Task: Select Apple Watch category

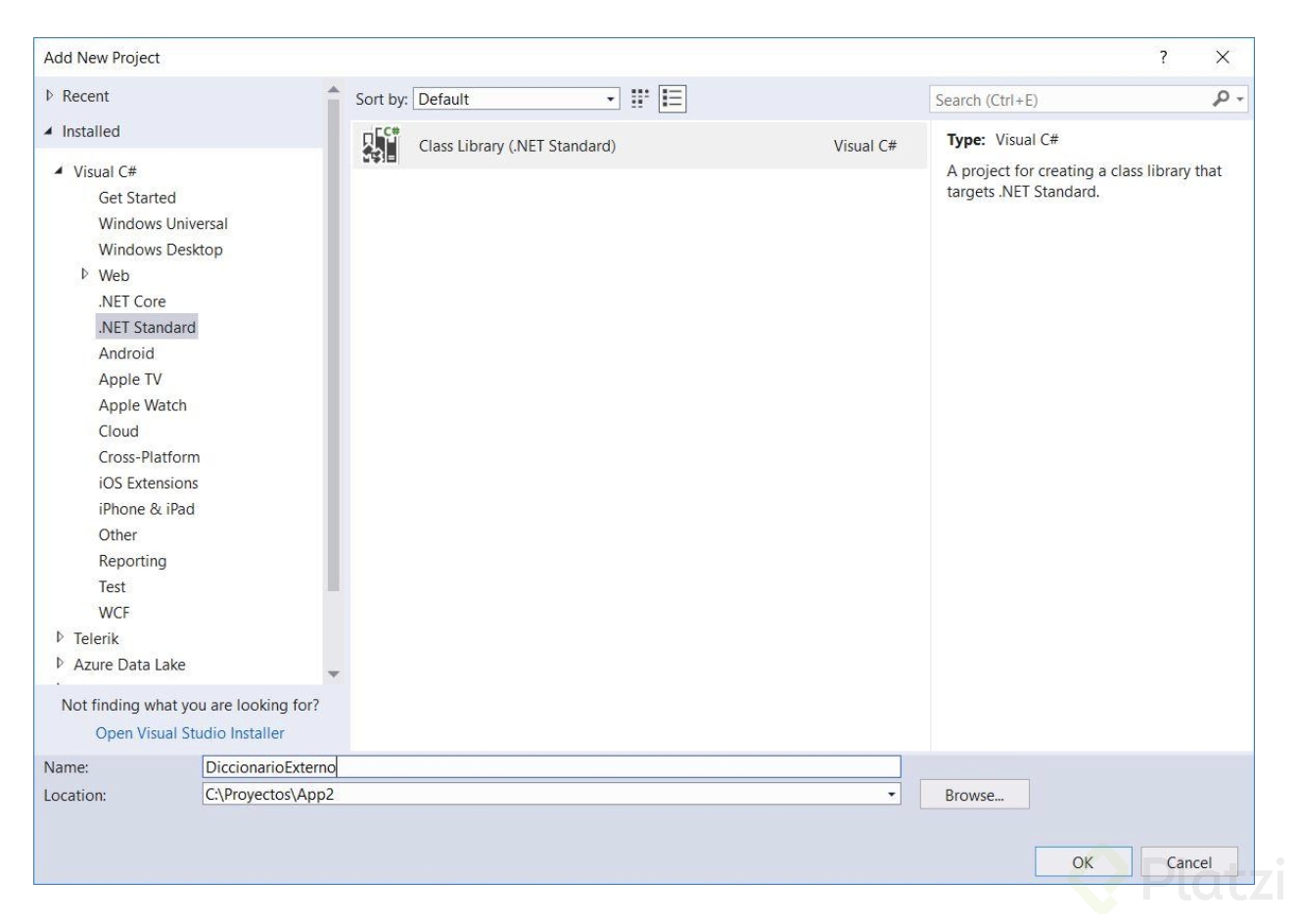Action: (x=143, y=405)
